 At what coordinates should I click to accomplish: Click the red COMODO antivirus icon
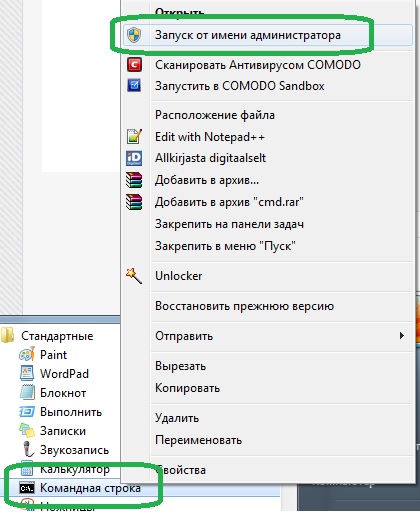134,64
